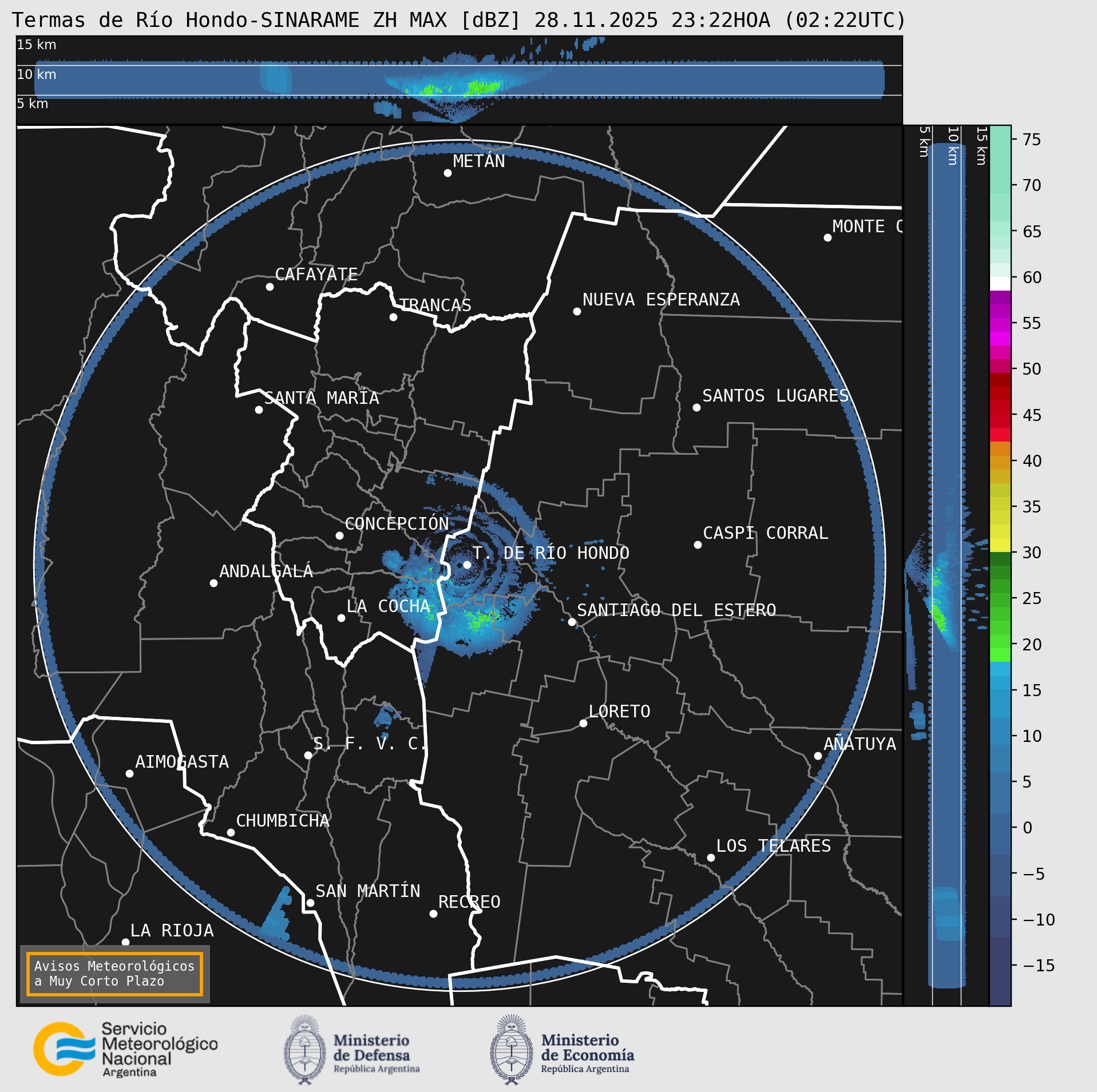Click the LORETO label
Viewport: 1097px width, 1092px height.
click(619, 712)
